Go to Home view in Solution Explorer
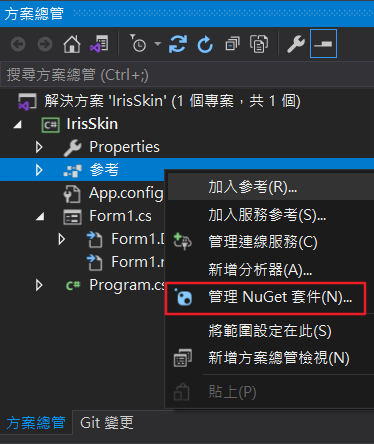Viewport: 374px width, 444px height. [x=72, y=44]
